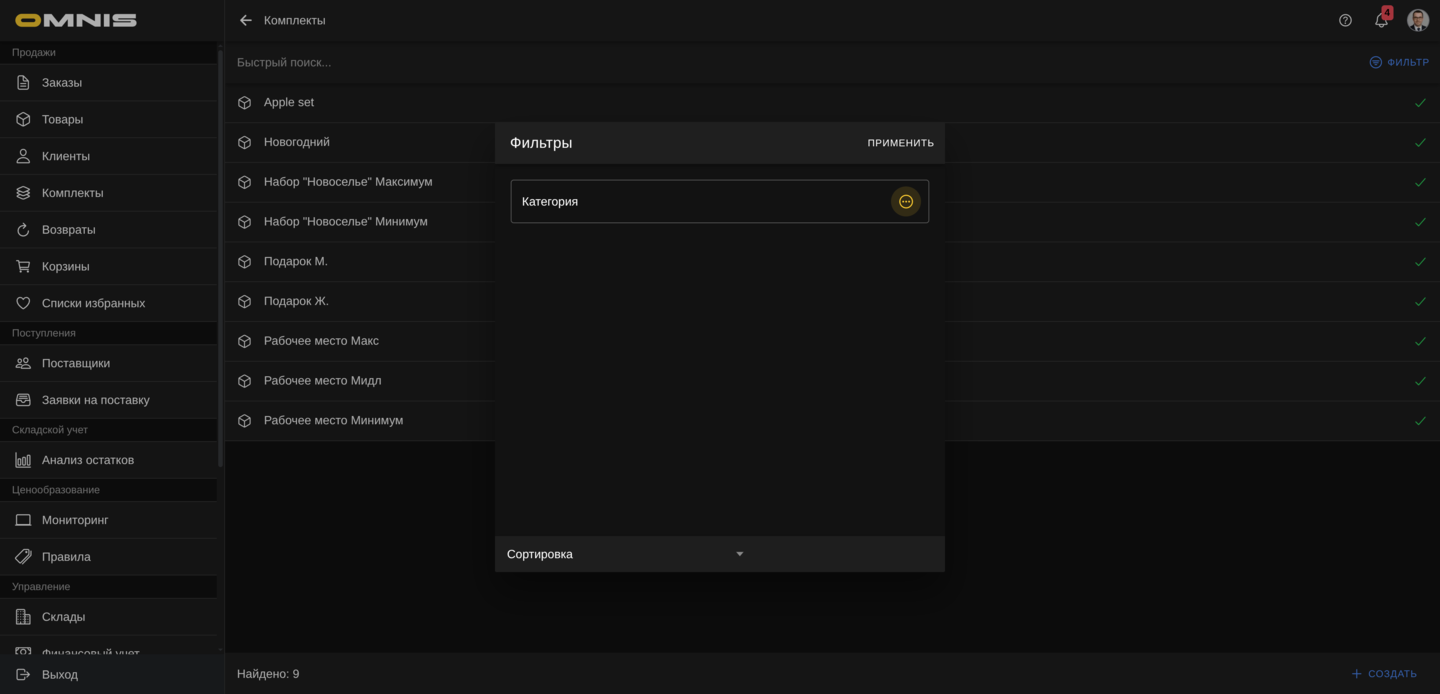Open the Фильтр panel in the top right

1399,62
